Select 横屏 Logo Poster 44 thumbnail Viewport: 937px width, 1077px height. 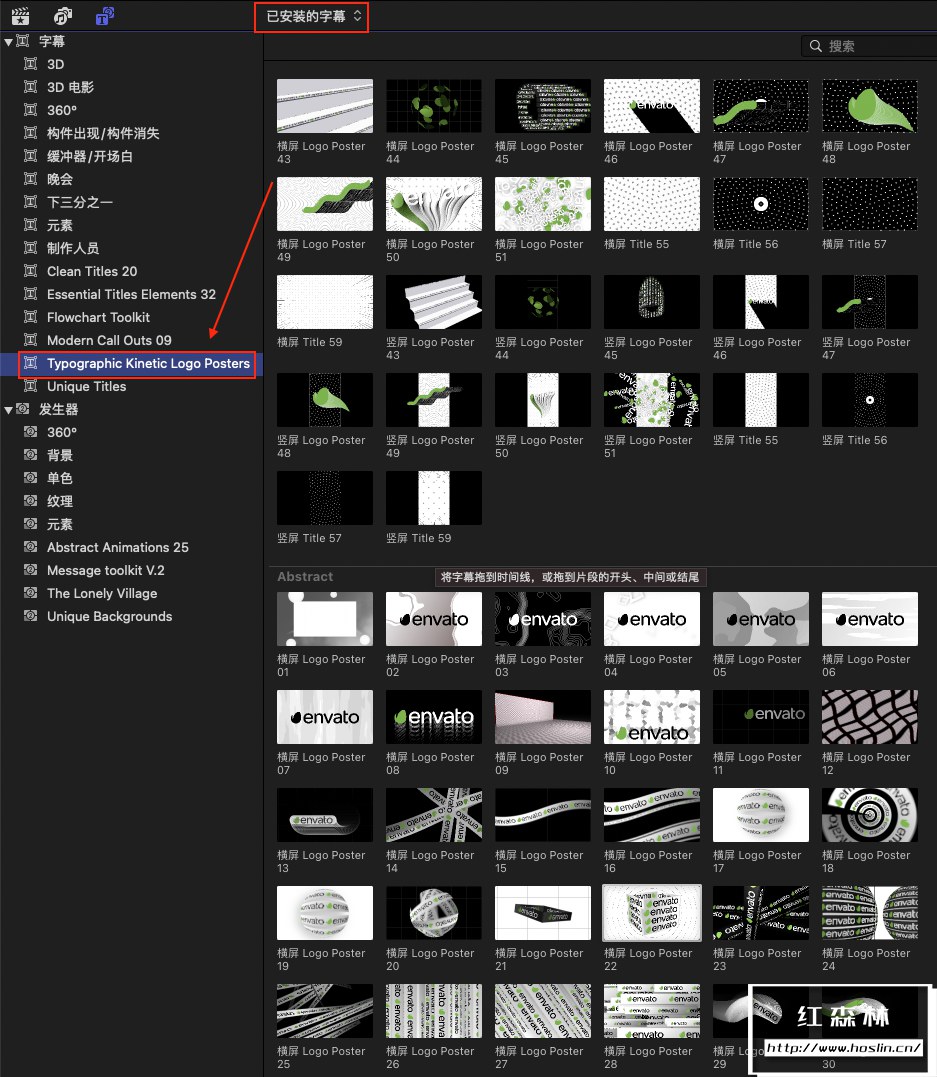coord(434,106)
